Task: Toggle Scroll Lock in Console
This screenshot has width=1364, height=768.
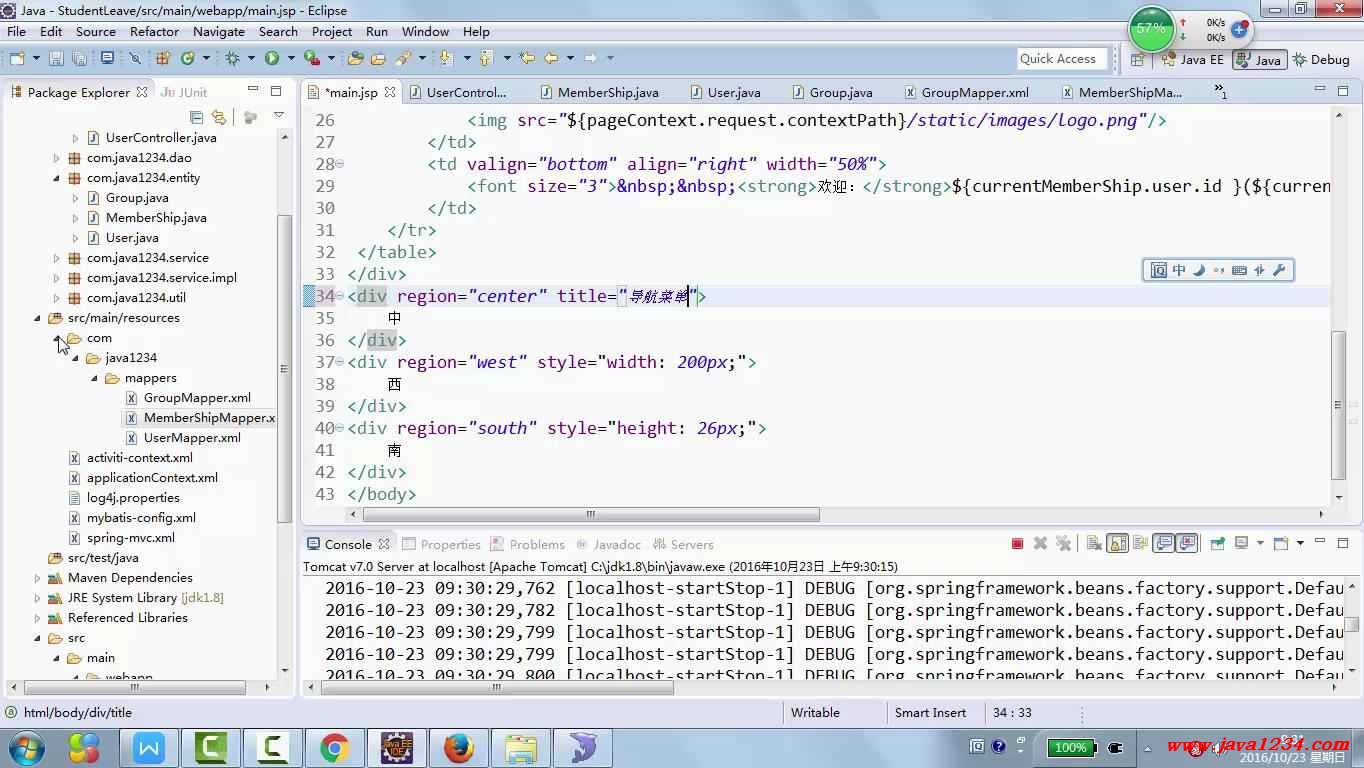Action: click(x=1117, y=544)
